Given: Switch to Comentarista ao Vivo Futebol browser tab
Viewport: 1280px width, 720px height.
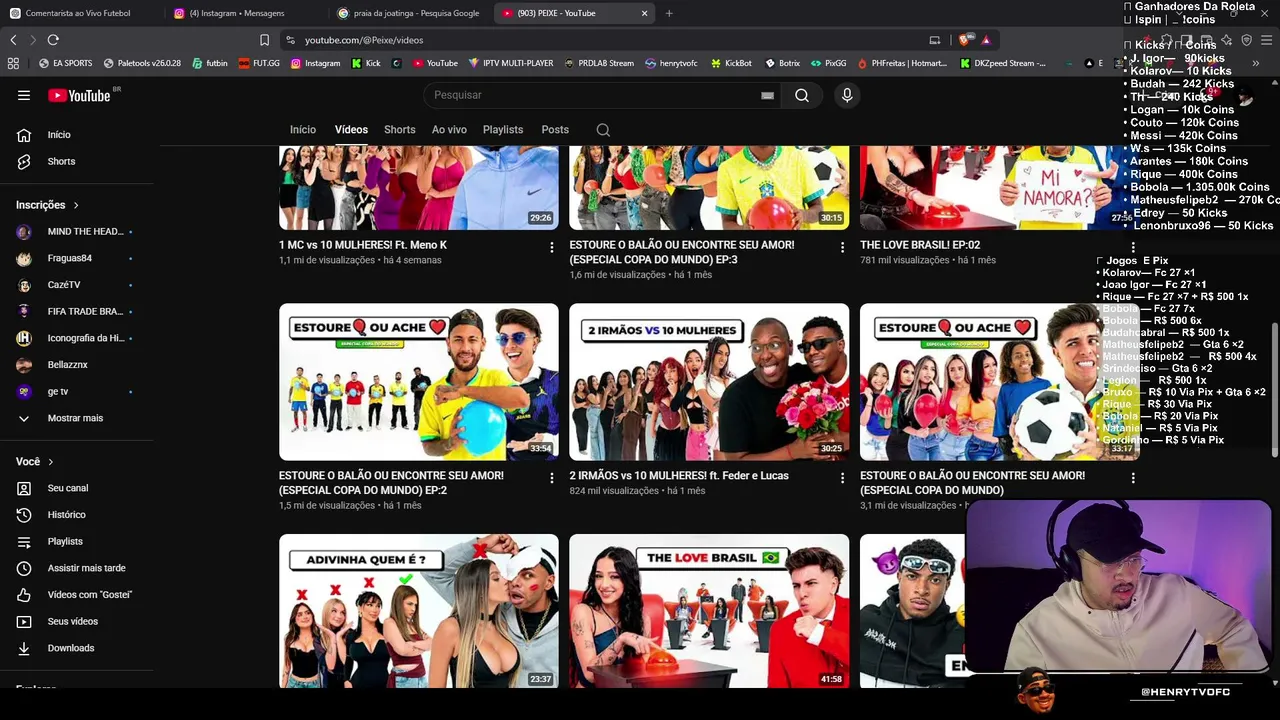Looking at the screenshot, I should point(78,13).
